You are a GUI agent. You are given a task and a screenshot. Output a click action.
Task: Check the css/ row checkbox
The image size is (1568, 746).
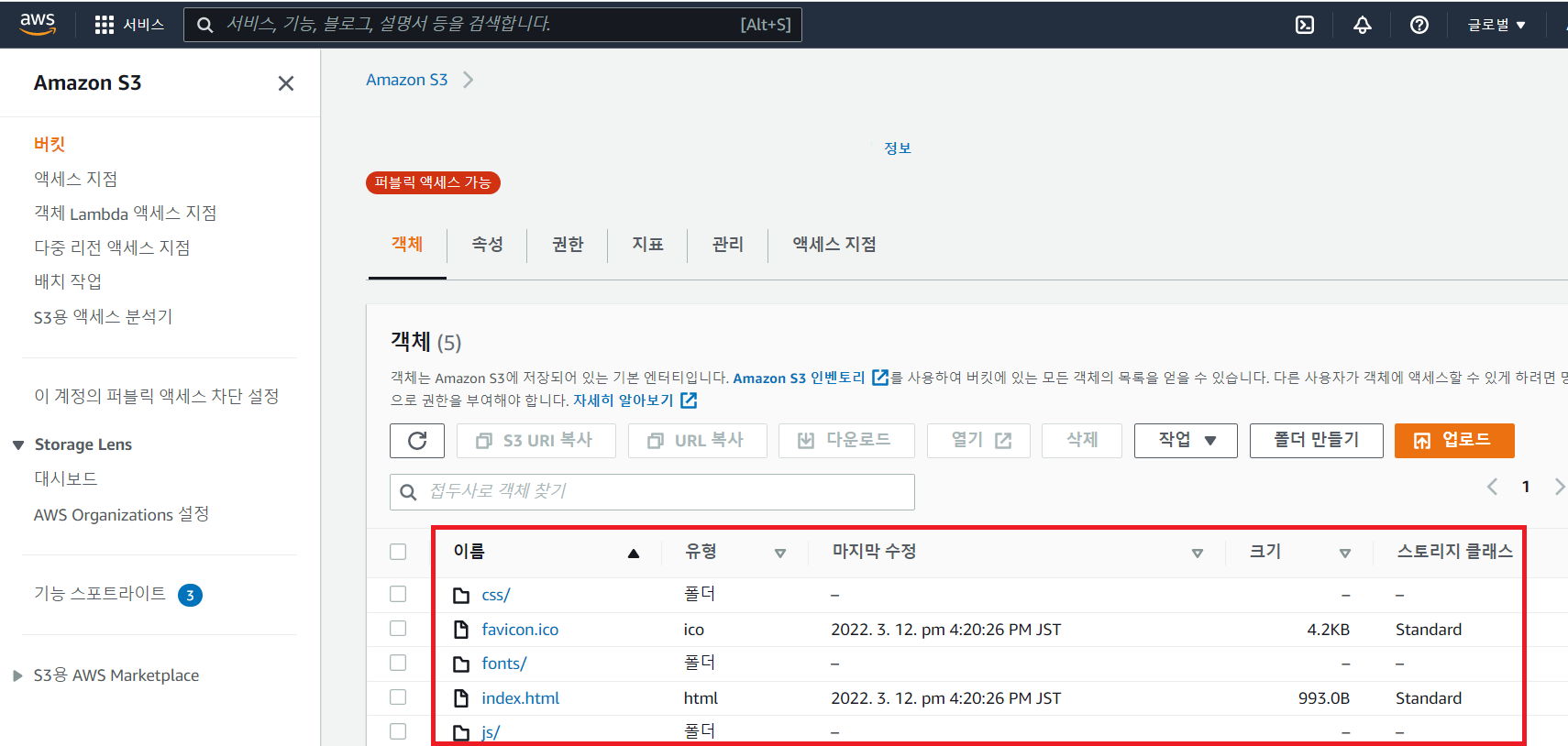pyautogui.click(x=398, y=594)
